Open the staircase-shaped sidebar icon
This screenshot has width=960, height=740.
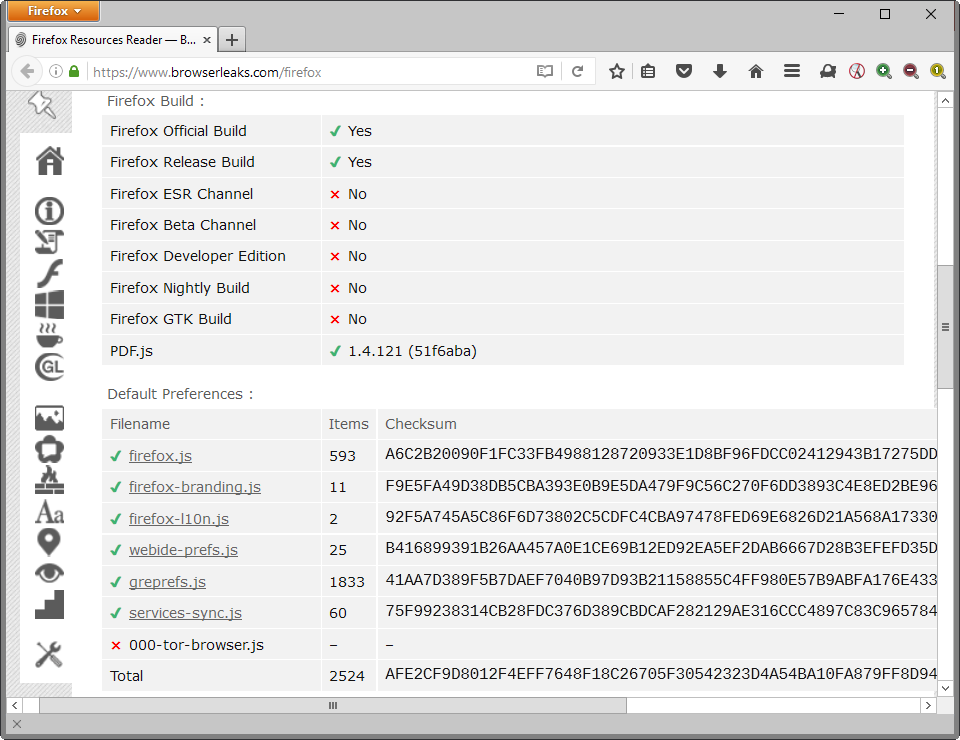point(49,605)
